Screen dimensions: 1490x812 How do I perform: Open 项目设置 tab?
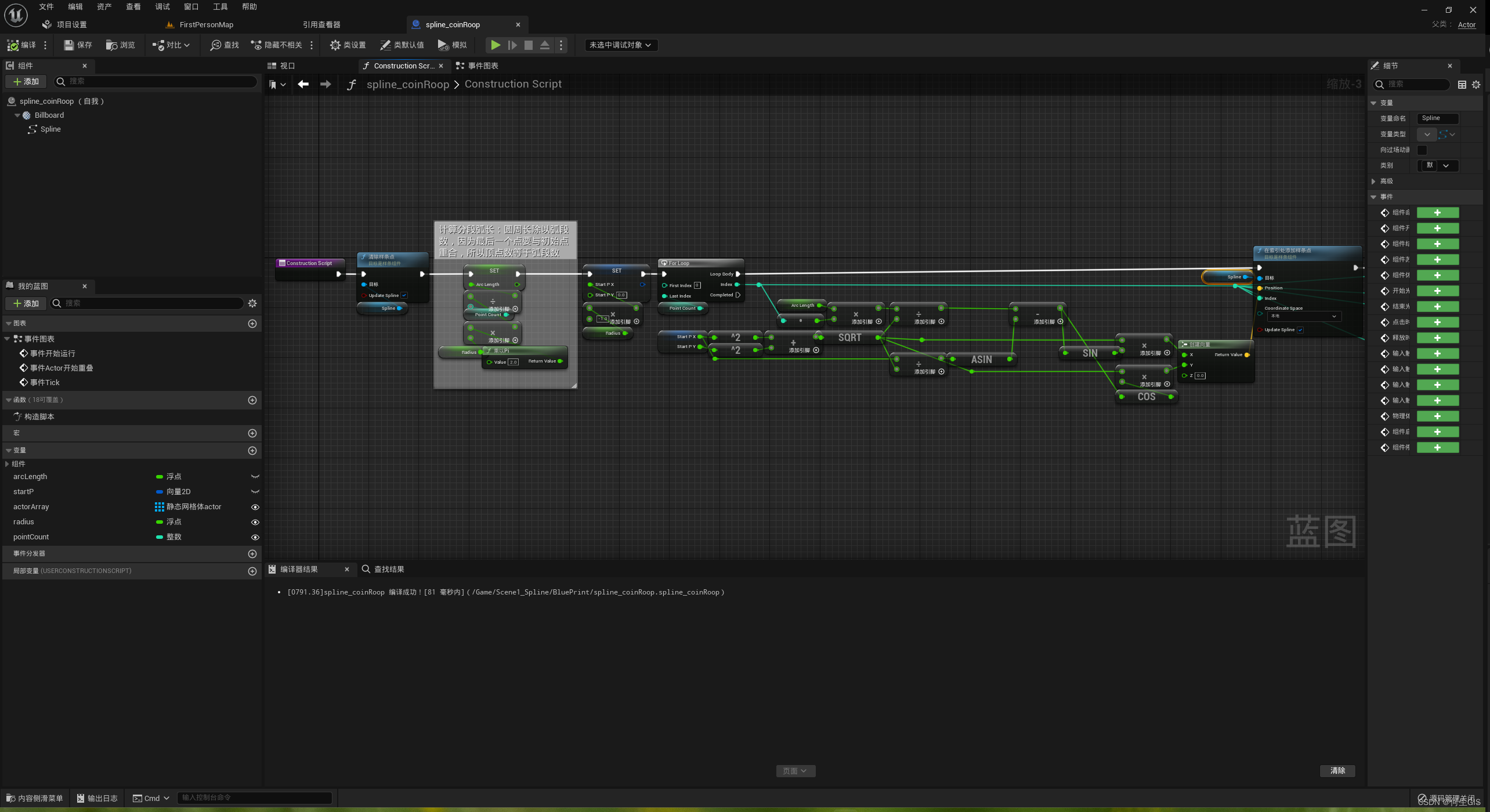coord(65,24)
